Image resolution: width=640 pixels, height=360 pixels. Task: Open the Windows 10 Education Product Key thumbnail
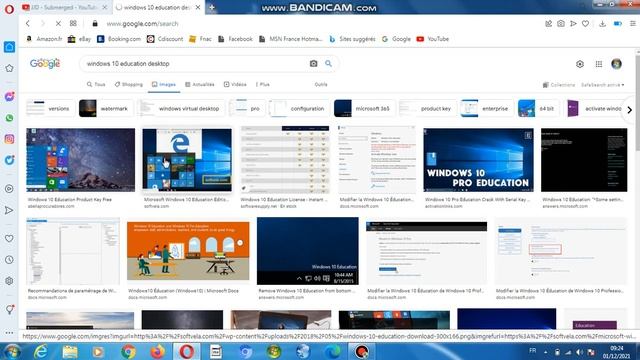[x=80, y=160]
